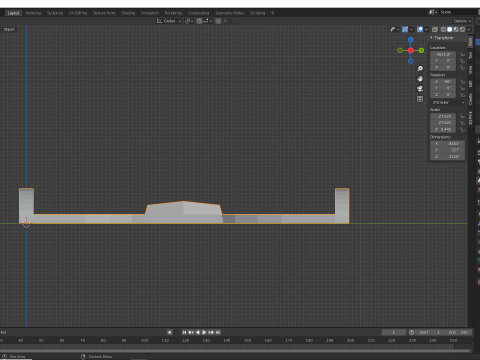The height and width of the screenshot is (360, 480).
Task: Open proportional editing falloff dropdown
Action: point(227,21)
